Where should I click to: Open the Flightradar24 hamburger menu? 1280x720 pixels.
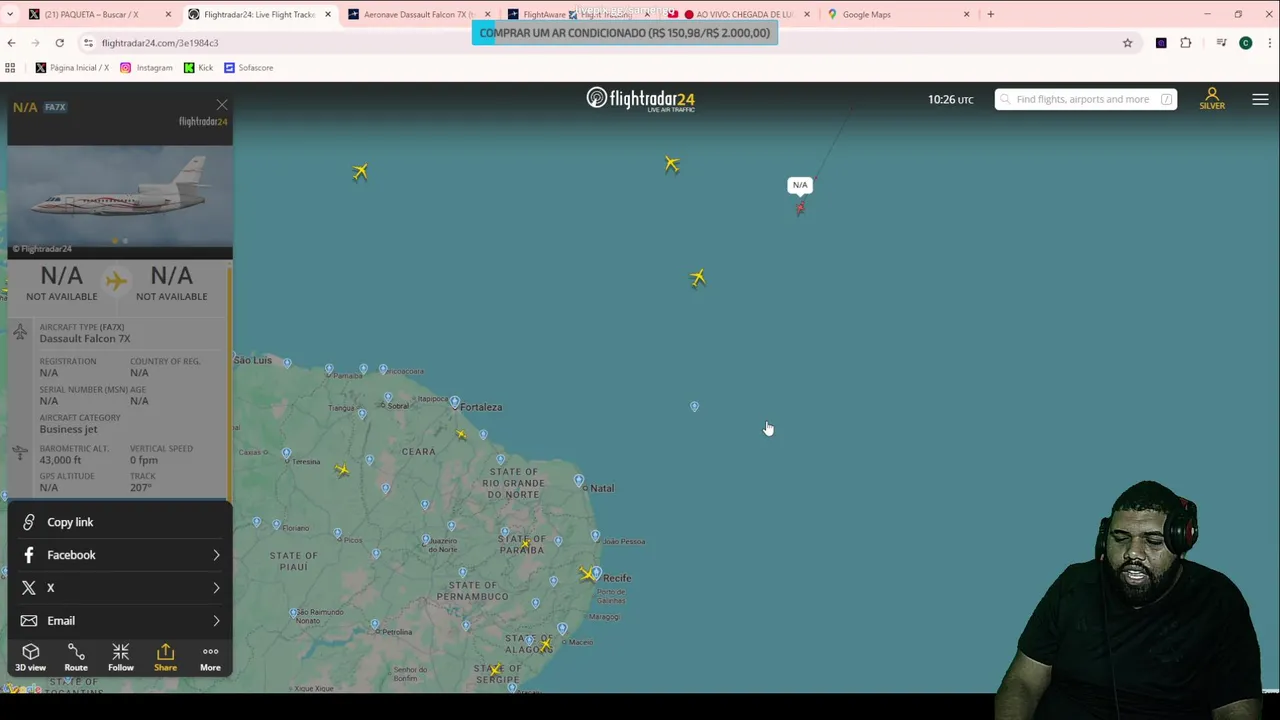click(1260, 99)
